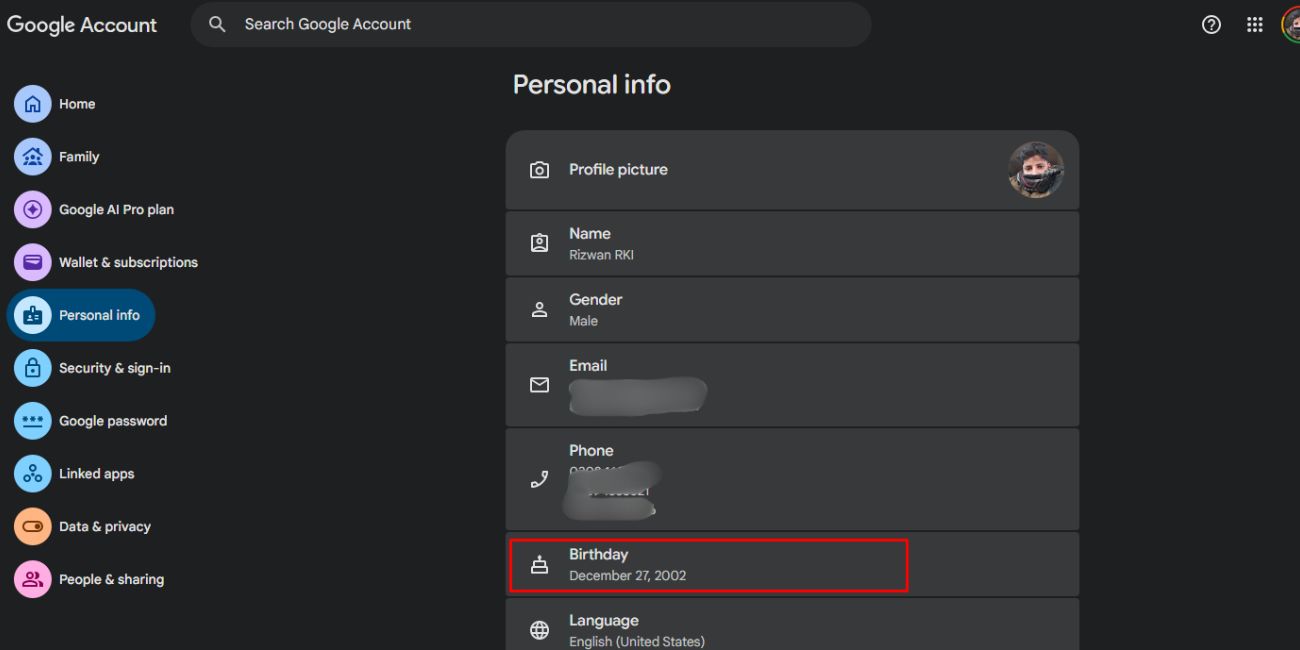Open Wallet & subscriptions card icon

coord(33,262)
